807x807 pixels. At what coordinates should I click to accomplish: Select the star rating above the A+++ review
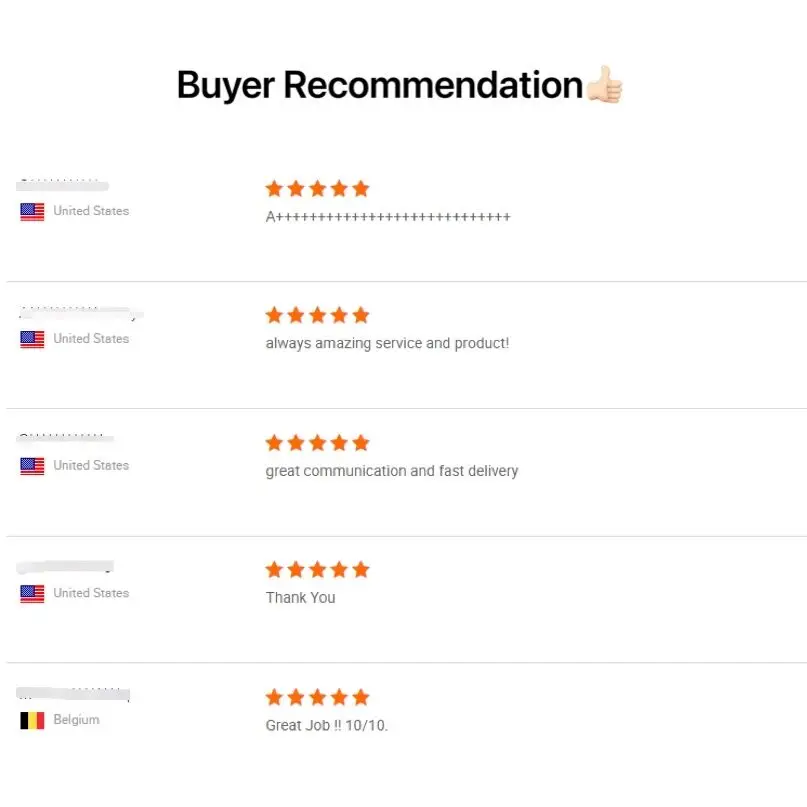[x=317, y=188]
